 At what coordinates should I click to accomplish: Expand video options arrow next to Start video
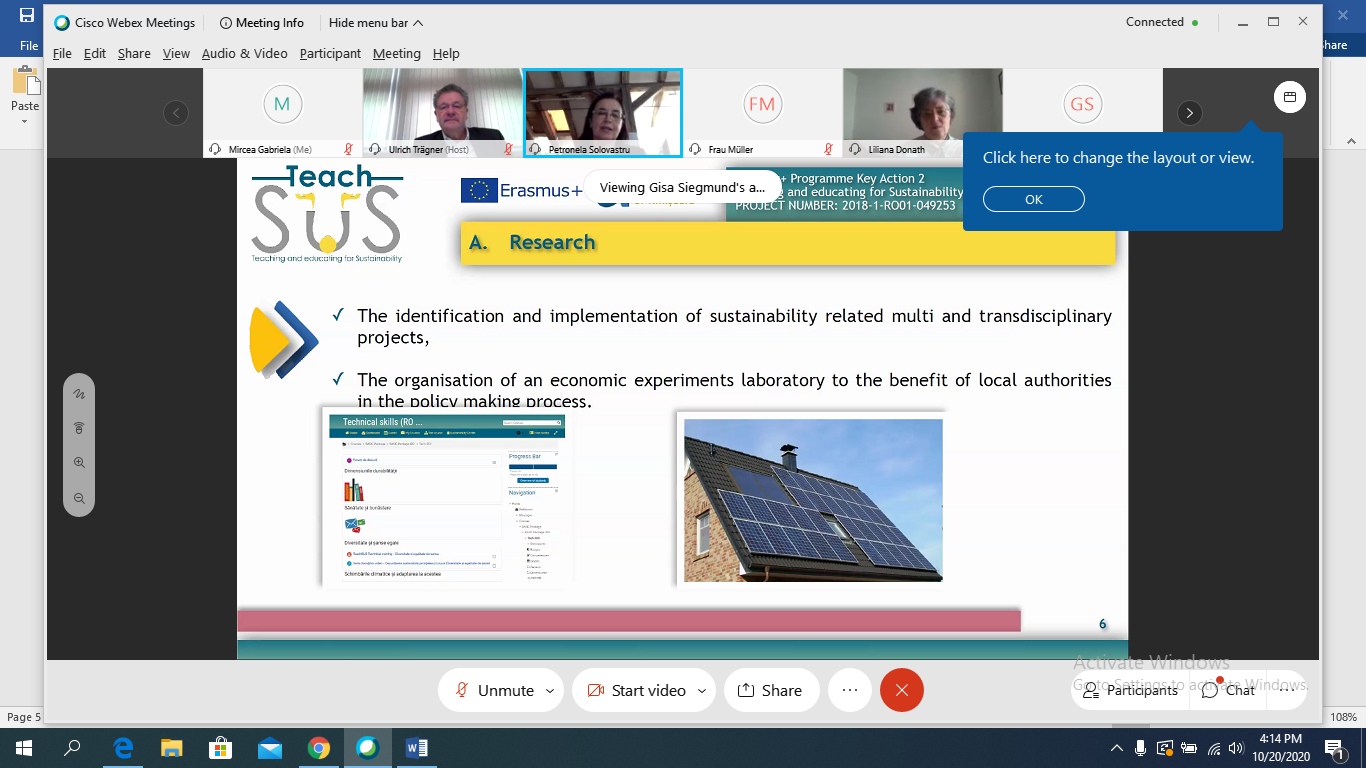tap(702, 690)
